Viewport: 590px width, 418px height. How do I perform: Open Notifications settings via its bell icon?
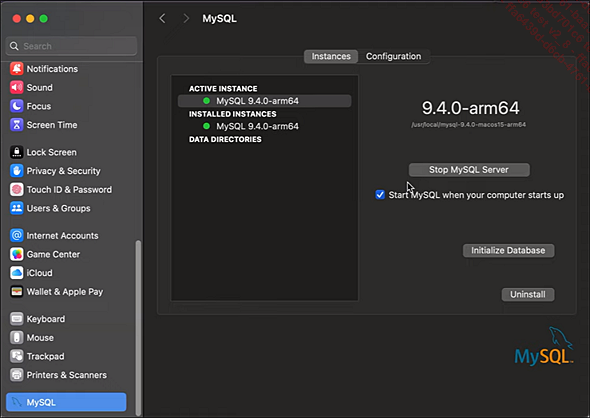click(x=17, y=68)
